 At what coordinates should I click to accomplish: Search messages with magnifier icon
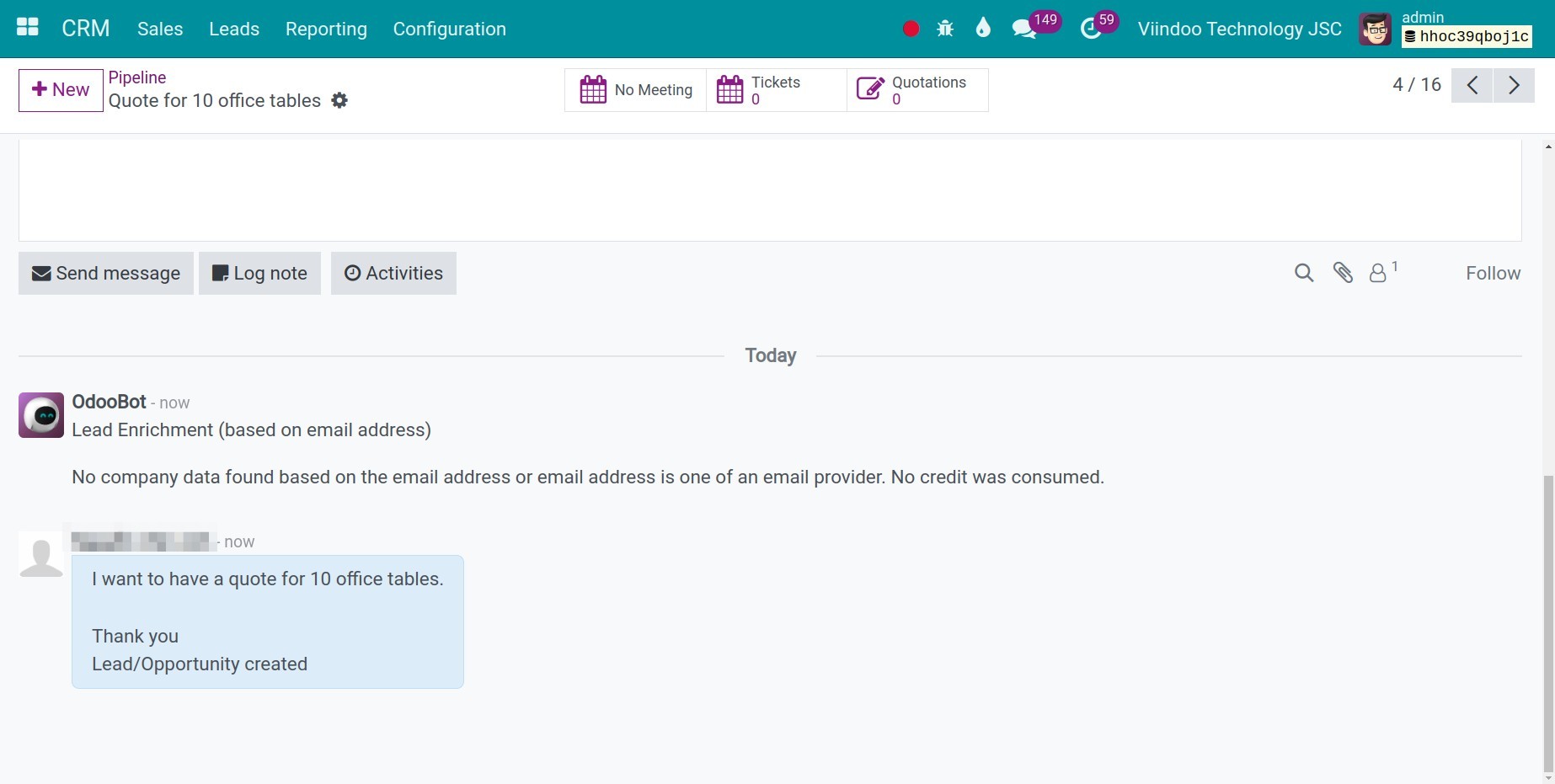pyautogui.click(x=1304, y=273)
